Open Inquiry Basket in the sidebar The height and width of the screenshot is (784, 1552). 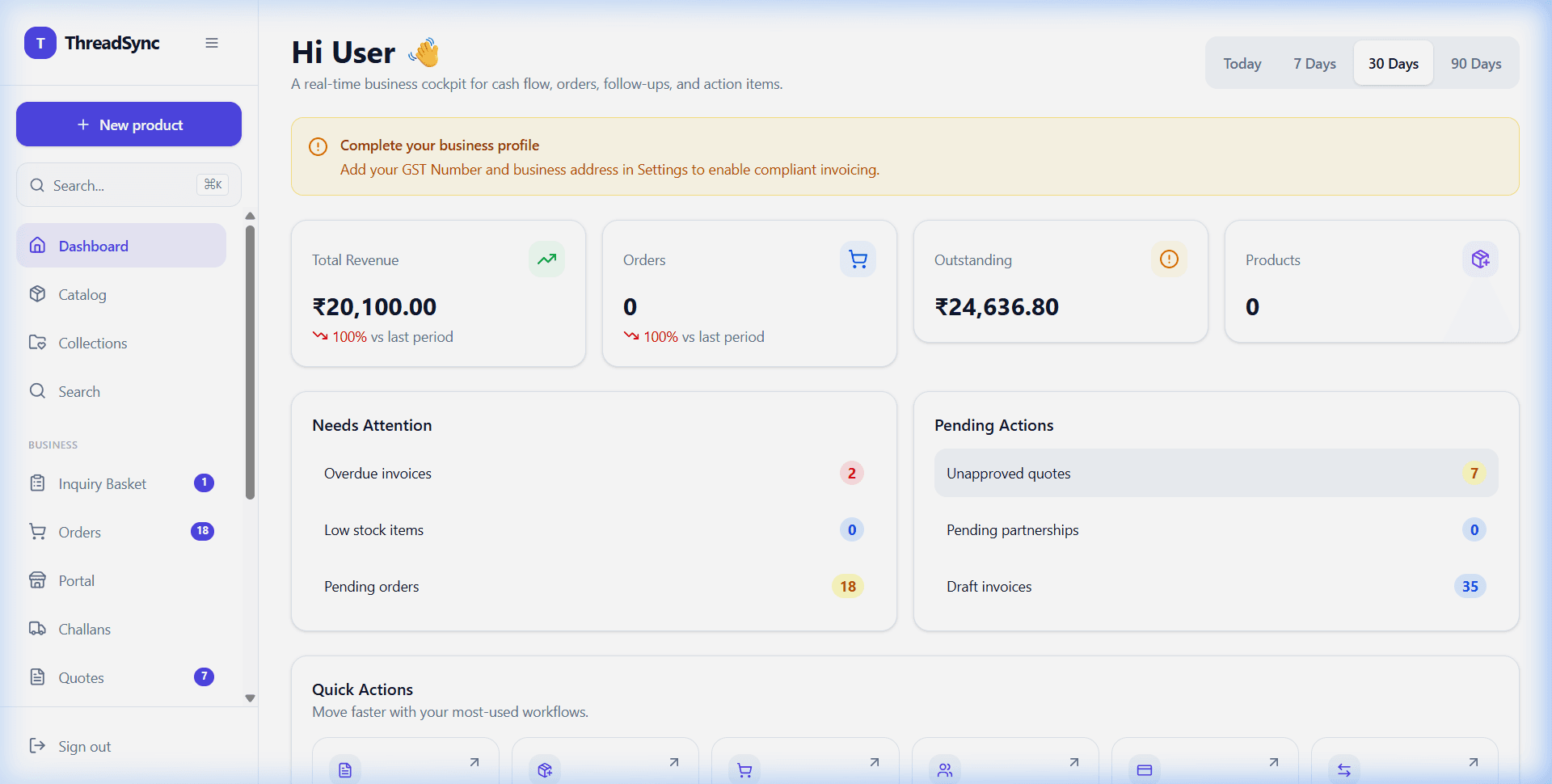pyautogui.click(x=121, y=483)
